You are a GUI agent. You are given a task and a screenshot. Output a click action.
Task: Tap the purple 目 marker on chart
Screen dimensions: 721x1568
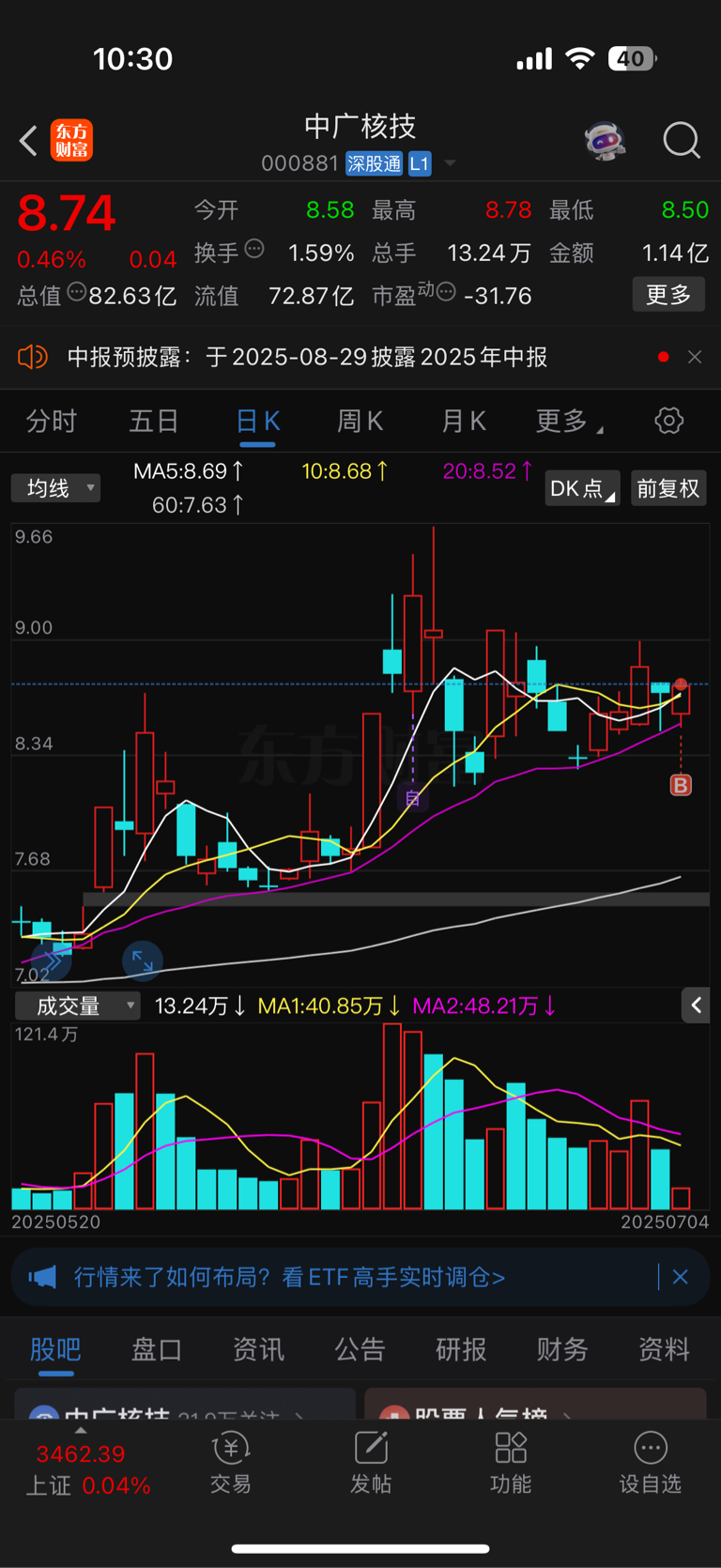(412, 799)
